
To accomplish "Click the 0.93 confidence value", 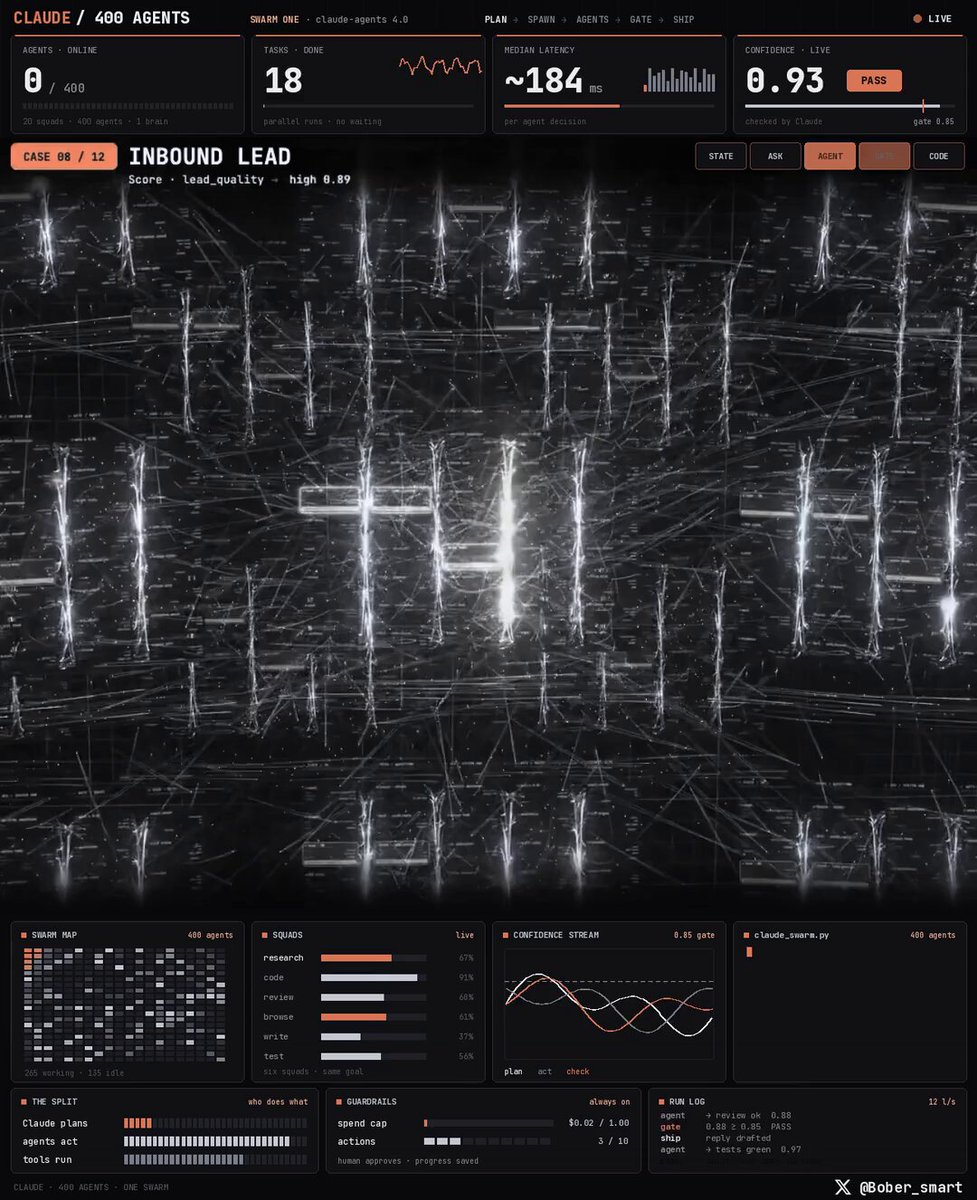I will 785,81.
